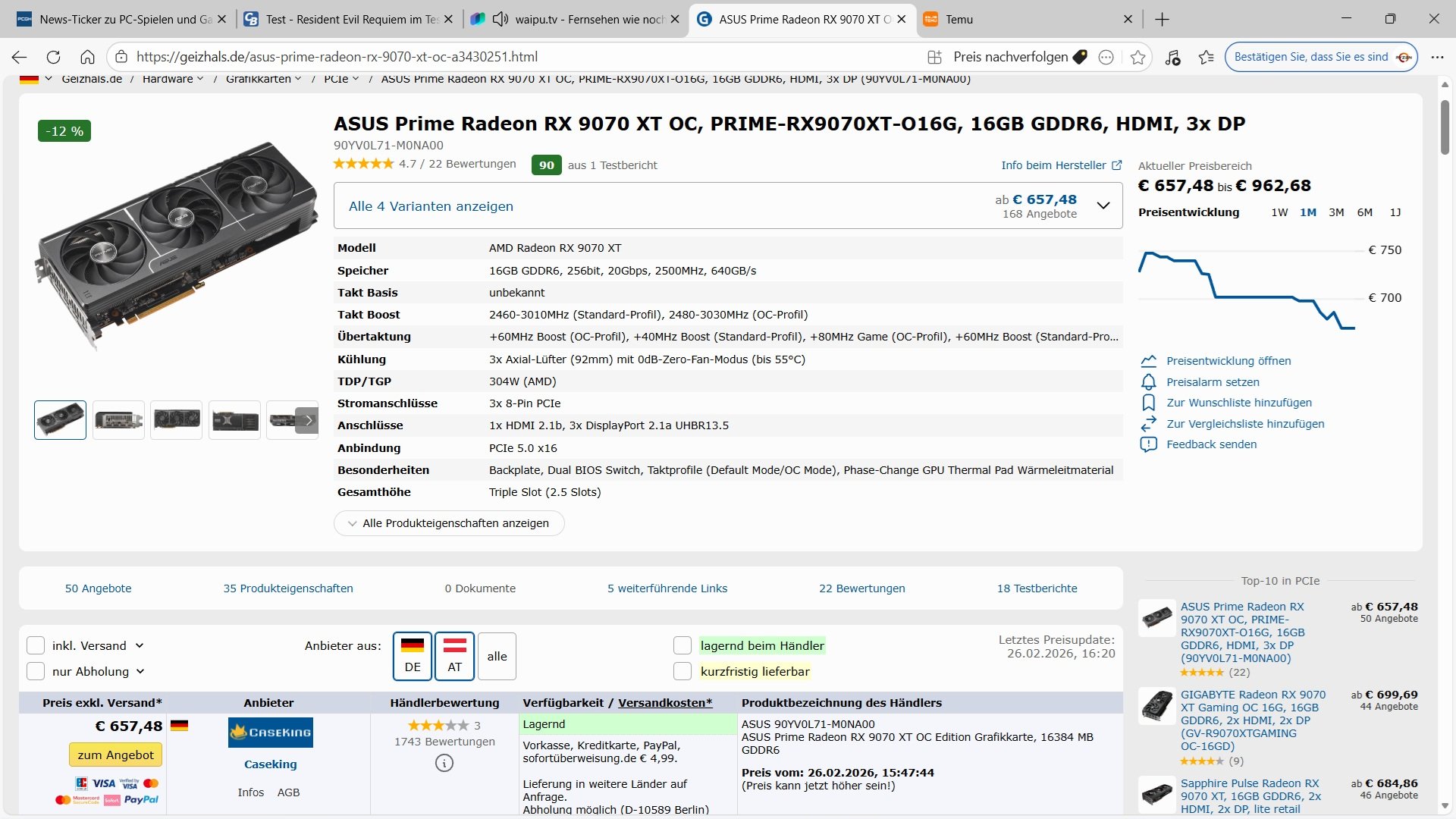This screenshot has width=1456, height=819.
Task: Click the Preisalarm setzen bell icon
Action: tap(1148, 382)
